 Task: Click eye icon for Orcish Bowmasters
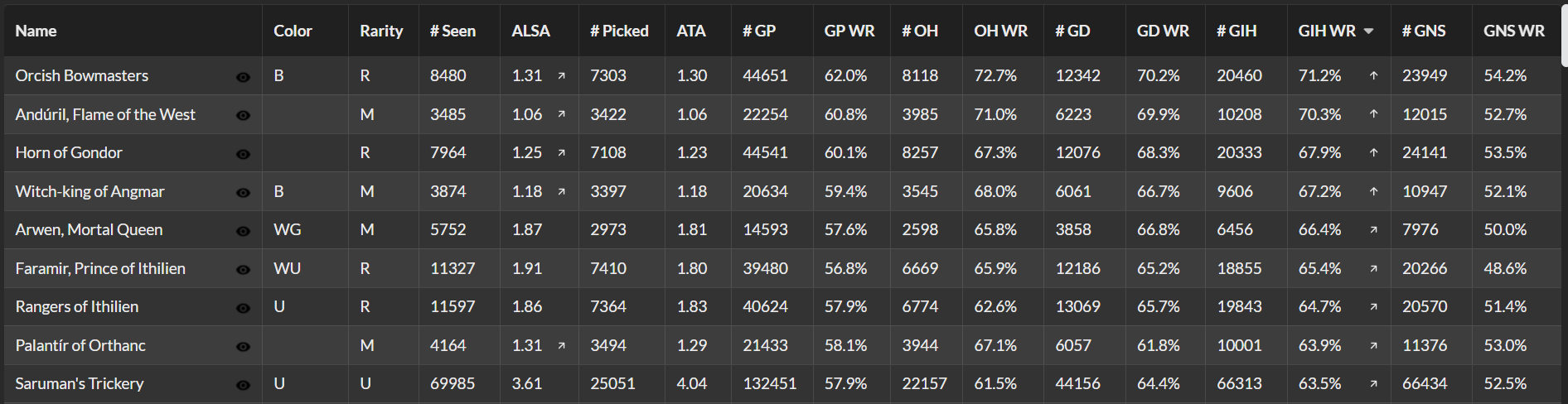pyautogui.click(x=243, y=77)
